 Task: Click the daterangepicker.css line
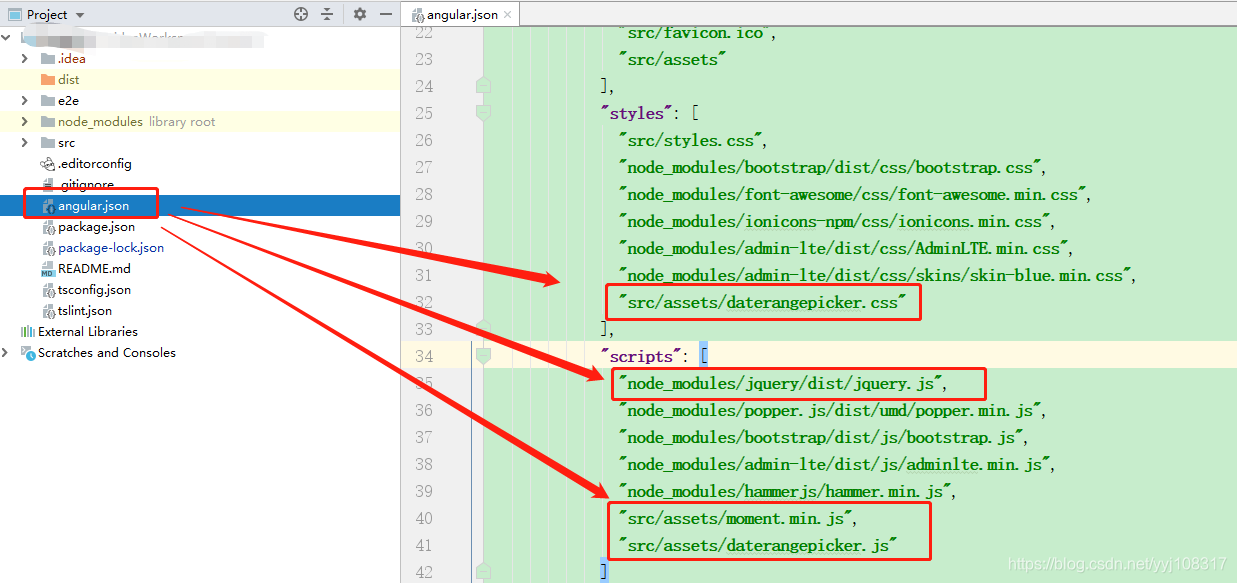[x=762, y=302]
